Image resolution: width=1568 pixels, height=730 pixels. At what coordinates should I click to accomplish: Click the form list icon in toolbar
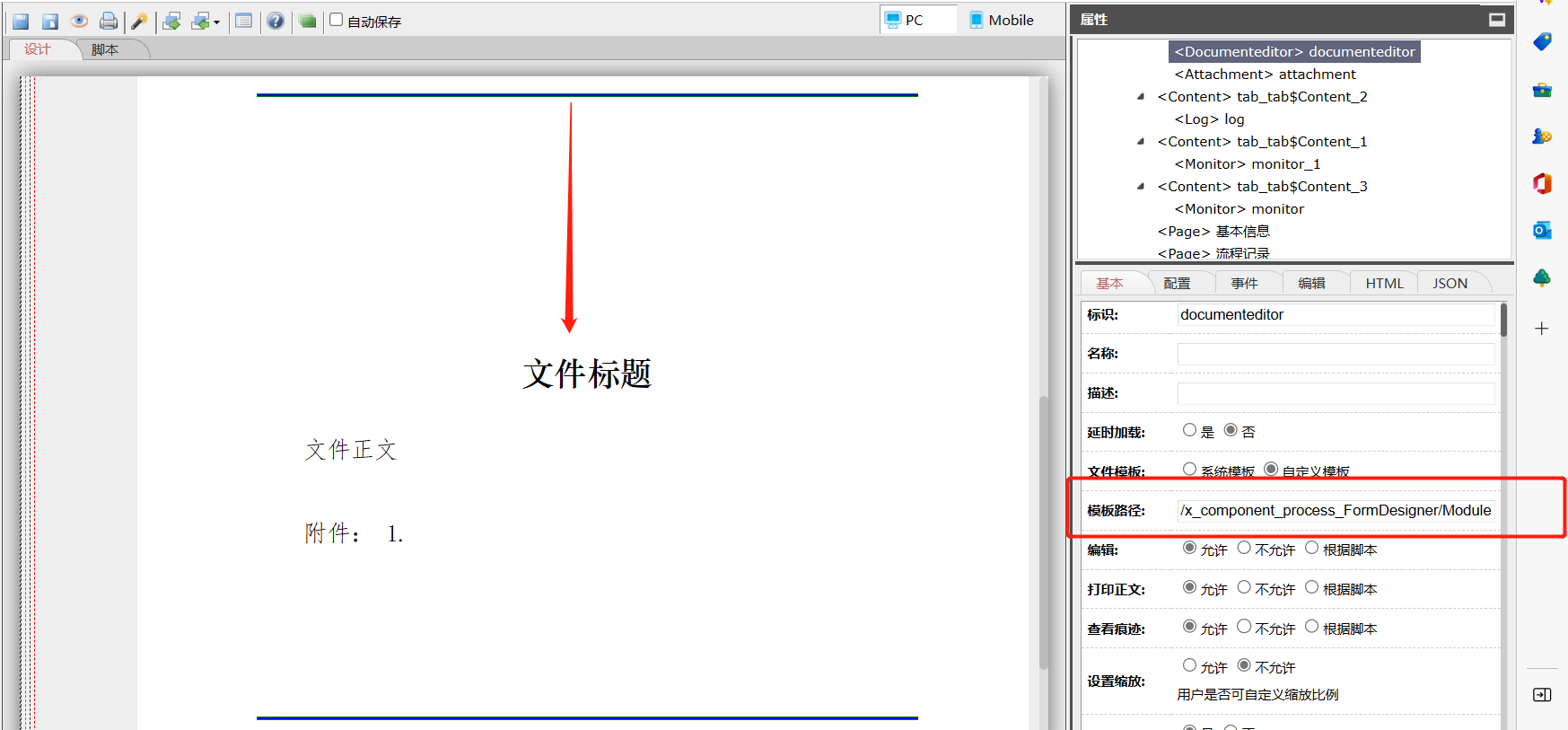coord(243,21)
